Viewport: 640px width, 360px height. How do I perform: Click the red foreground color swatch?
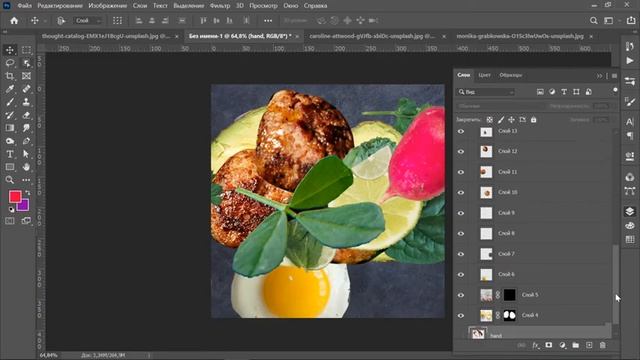pos(15,197)
